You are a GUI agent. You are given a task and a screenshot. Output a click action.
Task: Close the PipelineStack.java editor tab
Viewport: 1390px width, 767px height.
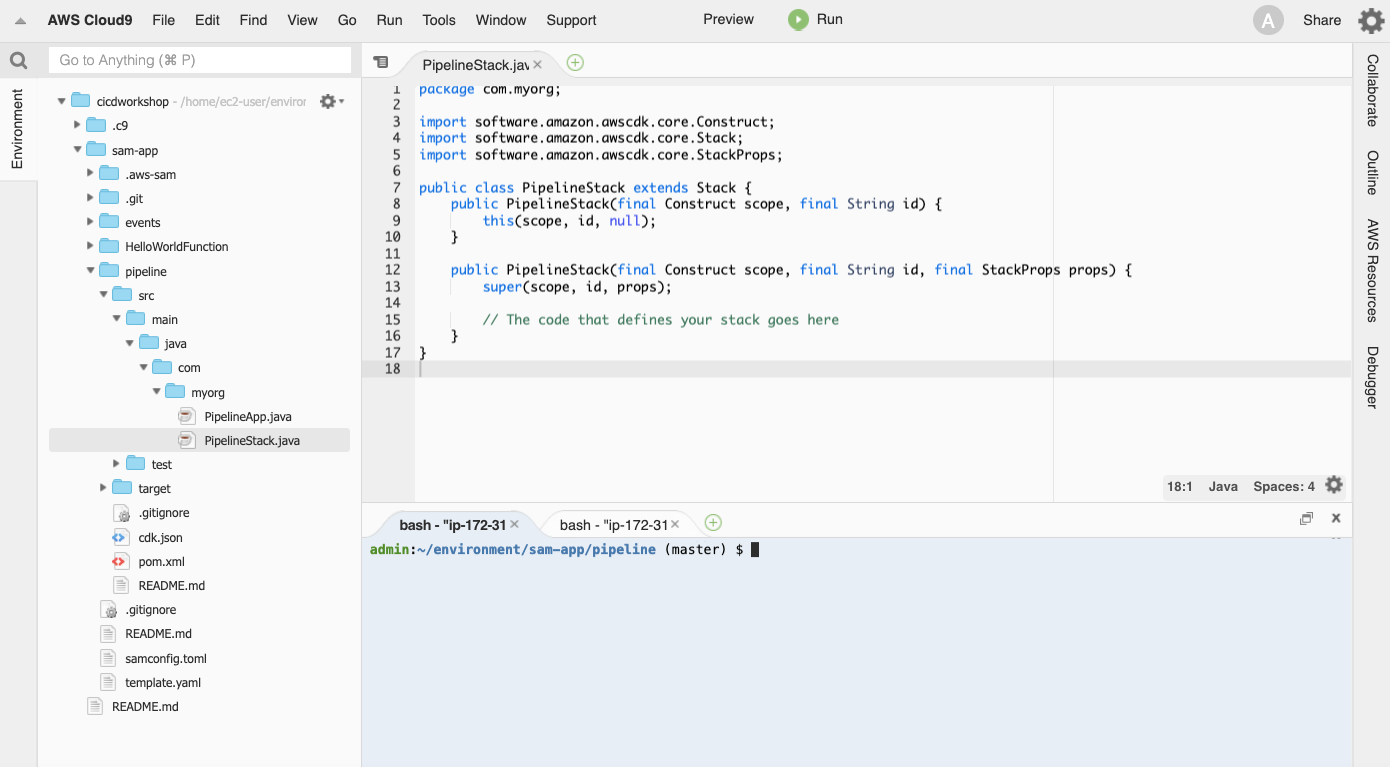coord(537,64)
